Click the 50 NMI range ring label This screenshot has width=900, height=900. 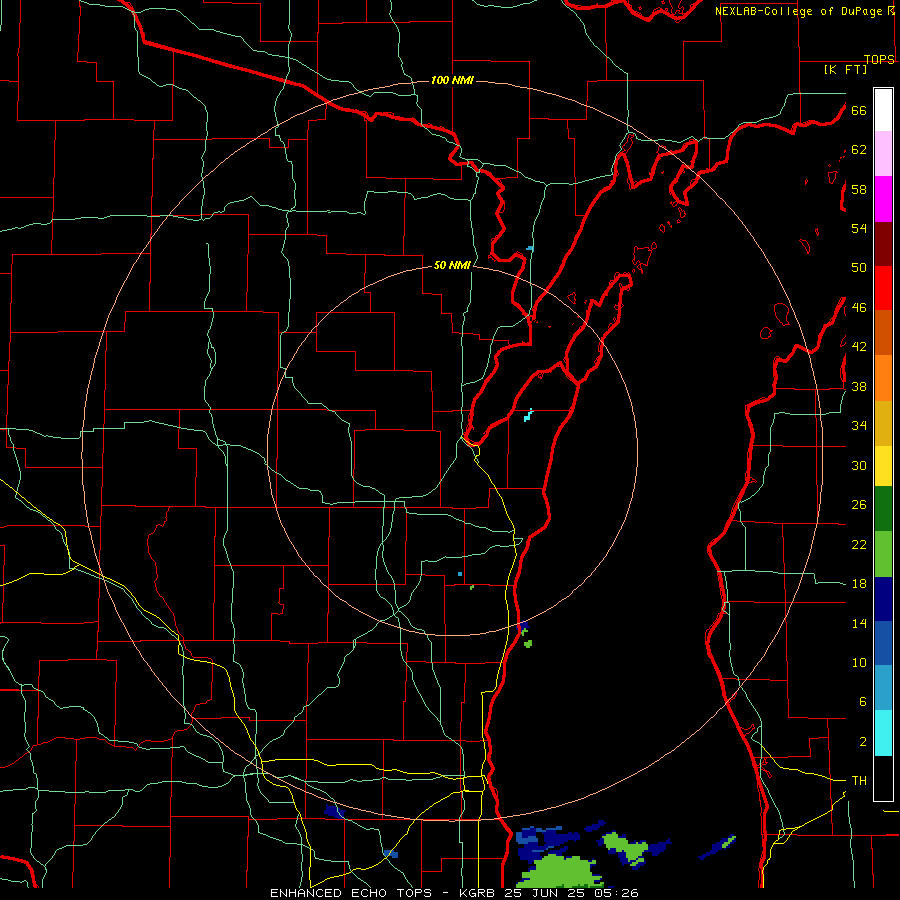point(452,265)
